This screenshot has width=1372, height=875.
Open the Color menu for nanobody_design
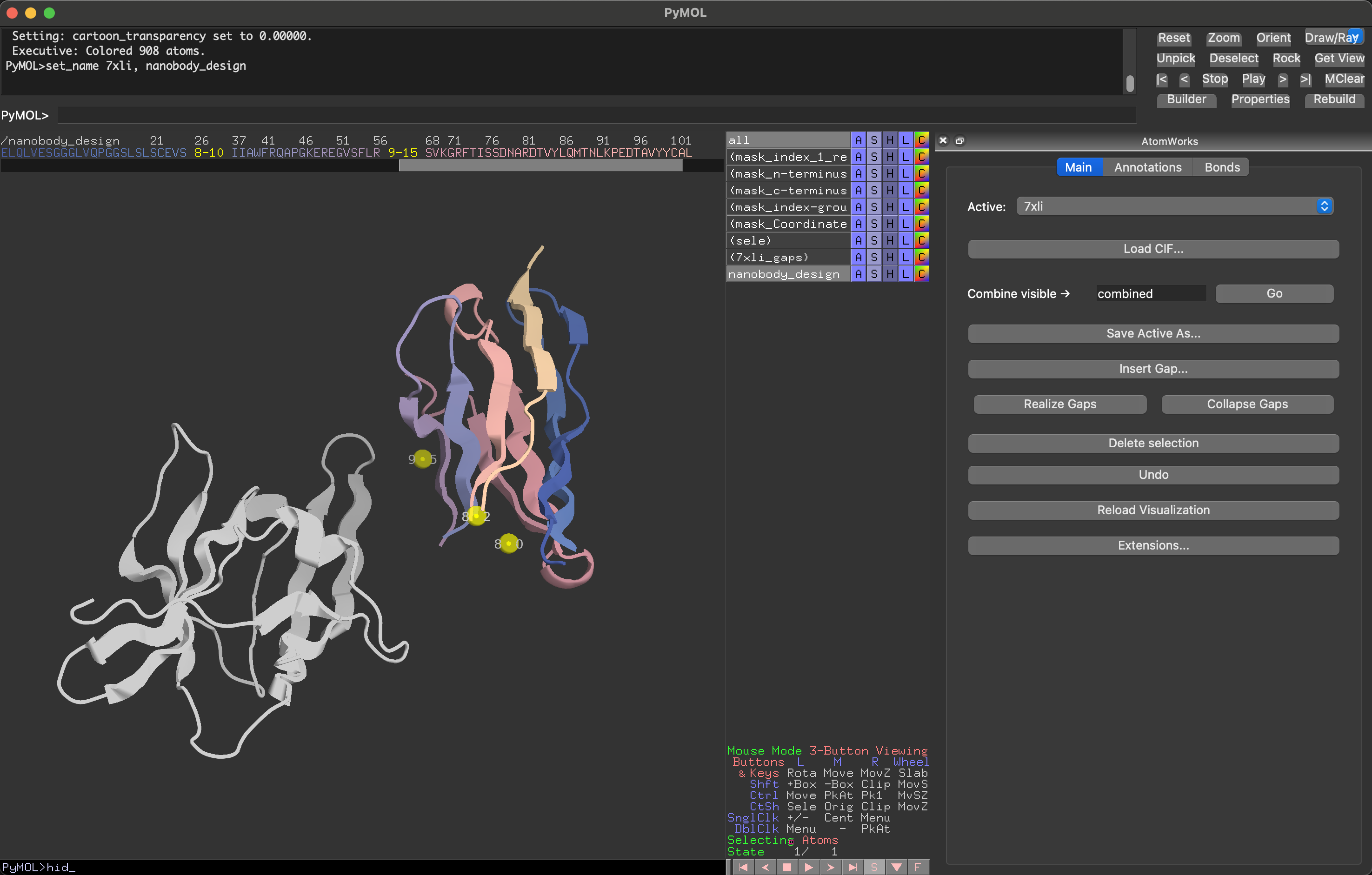[921, 274]
